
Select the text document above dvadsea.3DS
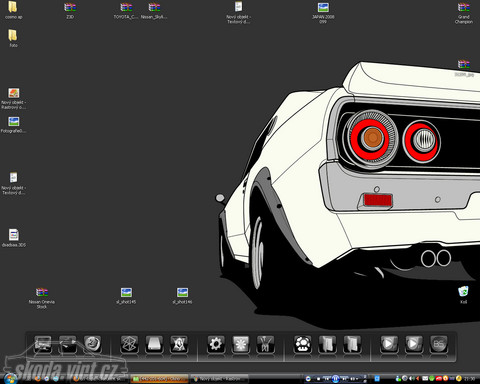(13, 183)
